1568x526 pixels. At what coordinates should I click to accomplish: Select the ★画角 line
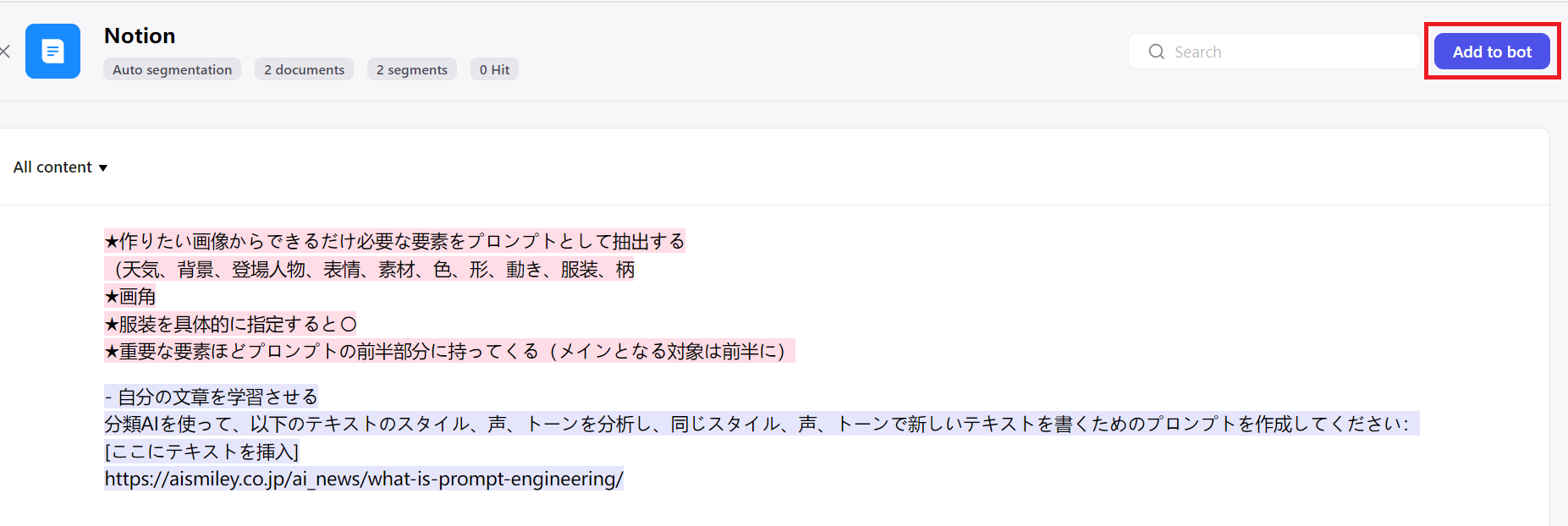pos(130,297)
